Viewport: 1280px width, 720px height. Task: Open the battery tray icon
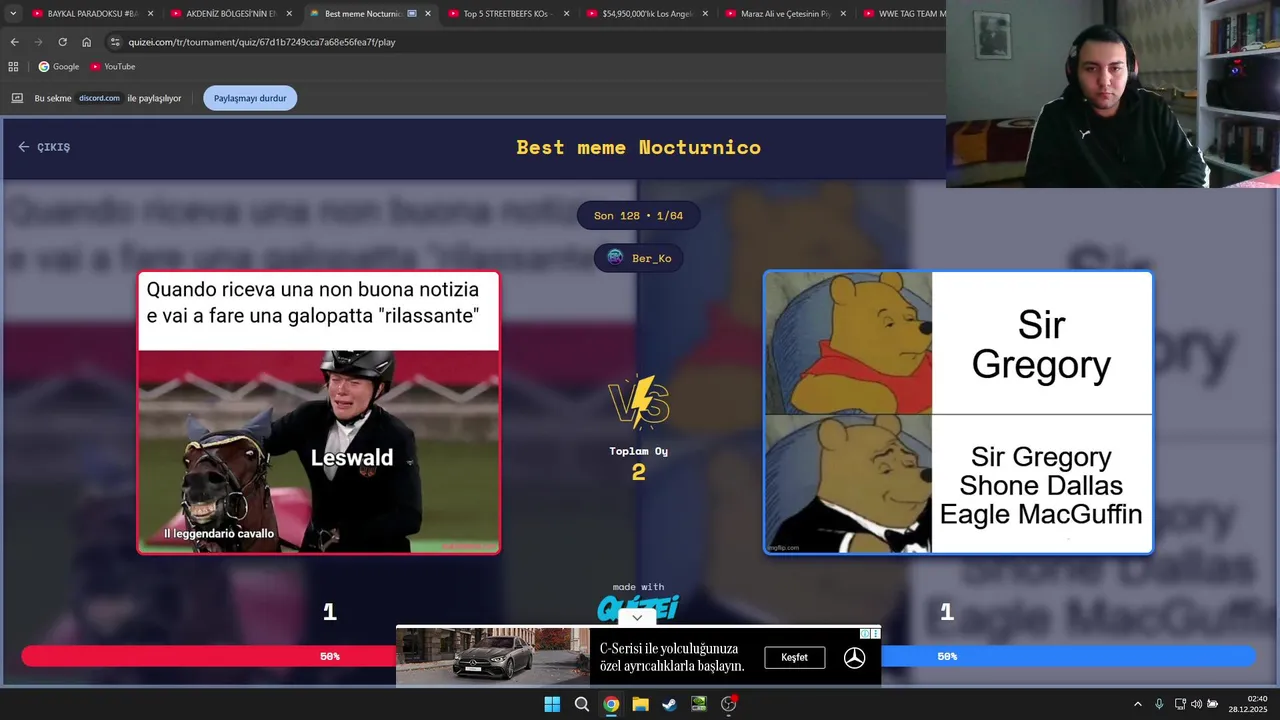tap(1213, 704)
